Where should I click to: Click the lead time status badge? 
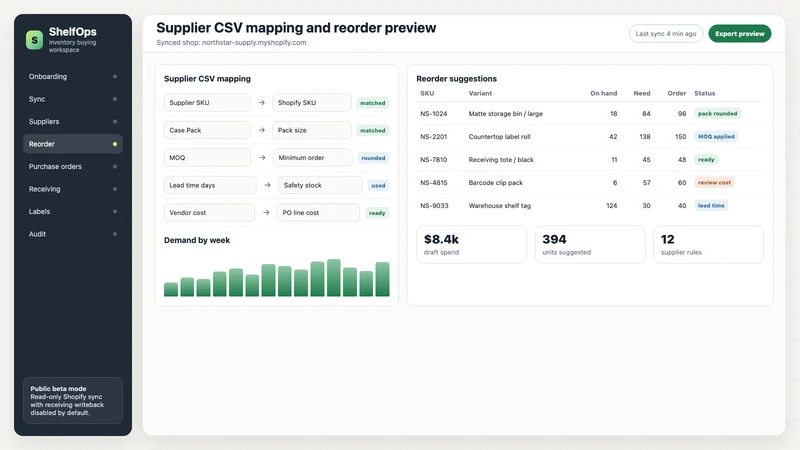(711, 206)
